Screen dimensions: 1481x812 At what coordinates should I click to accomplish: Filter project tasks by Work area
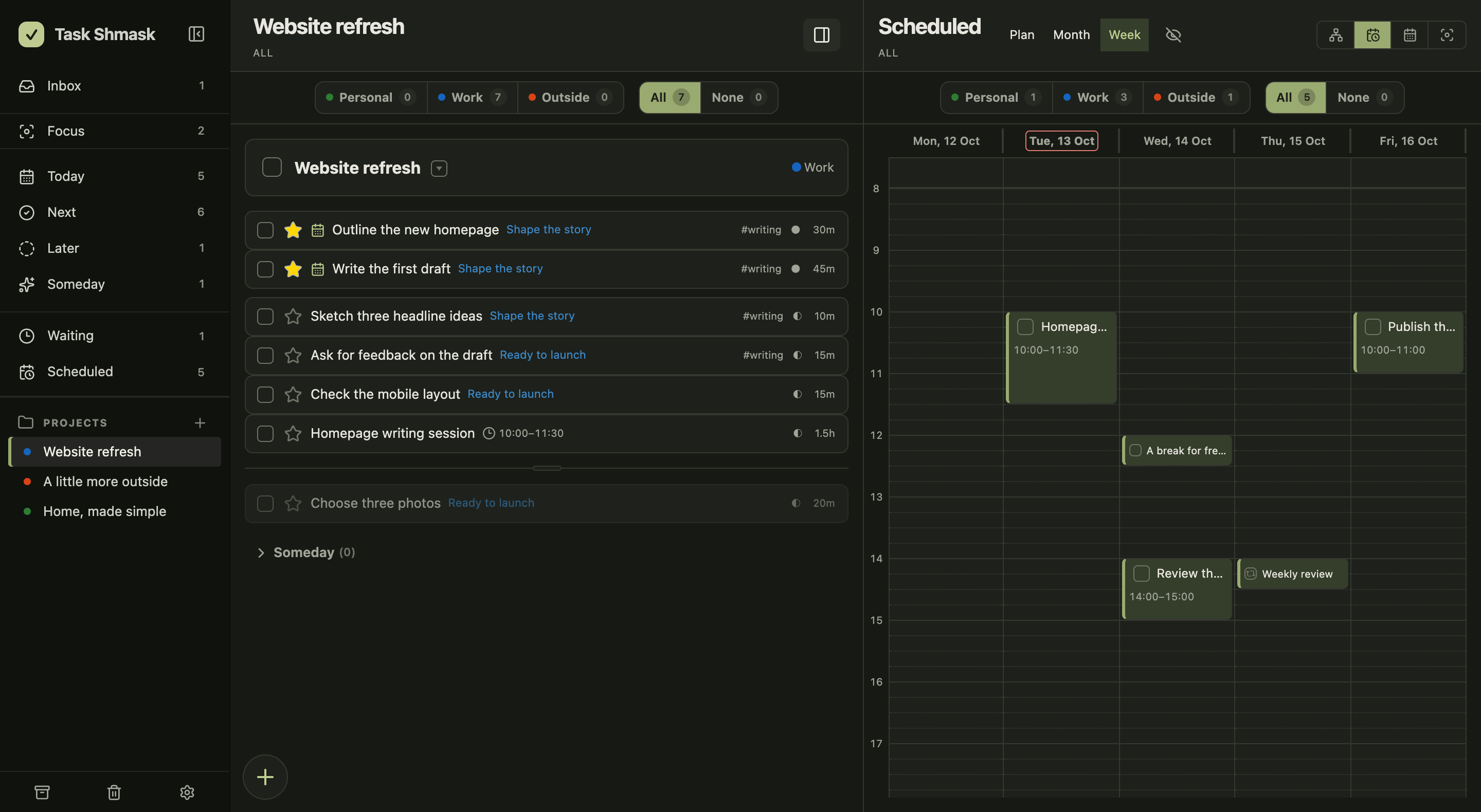pyautogui.click(x=472, y=98)
